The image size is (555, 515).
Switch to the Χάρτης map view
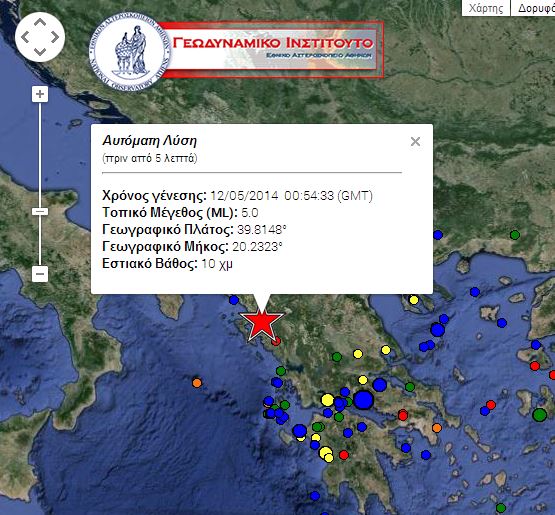(x=486, y=8)
